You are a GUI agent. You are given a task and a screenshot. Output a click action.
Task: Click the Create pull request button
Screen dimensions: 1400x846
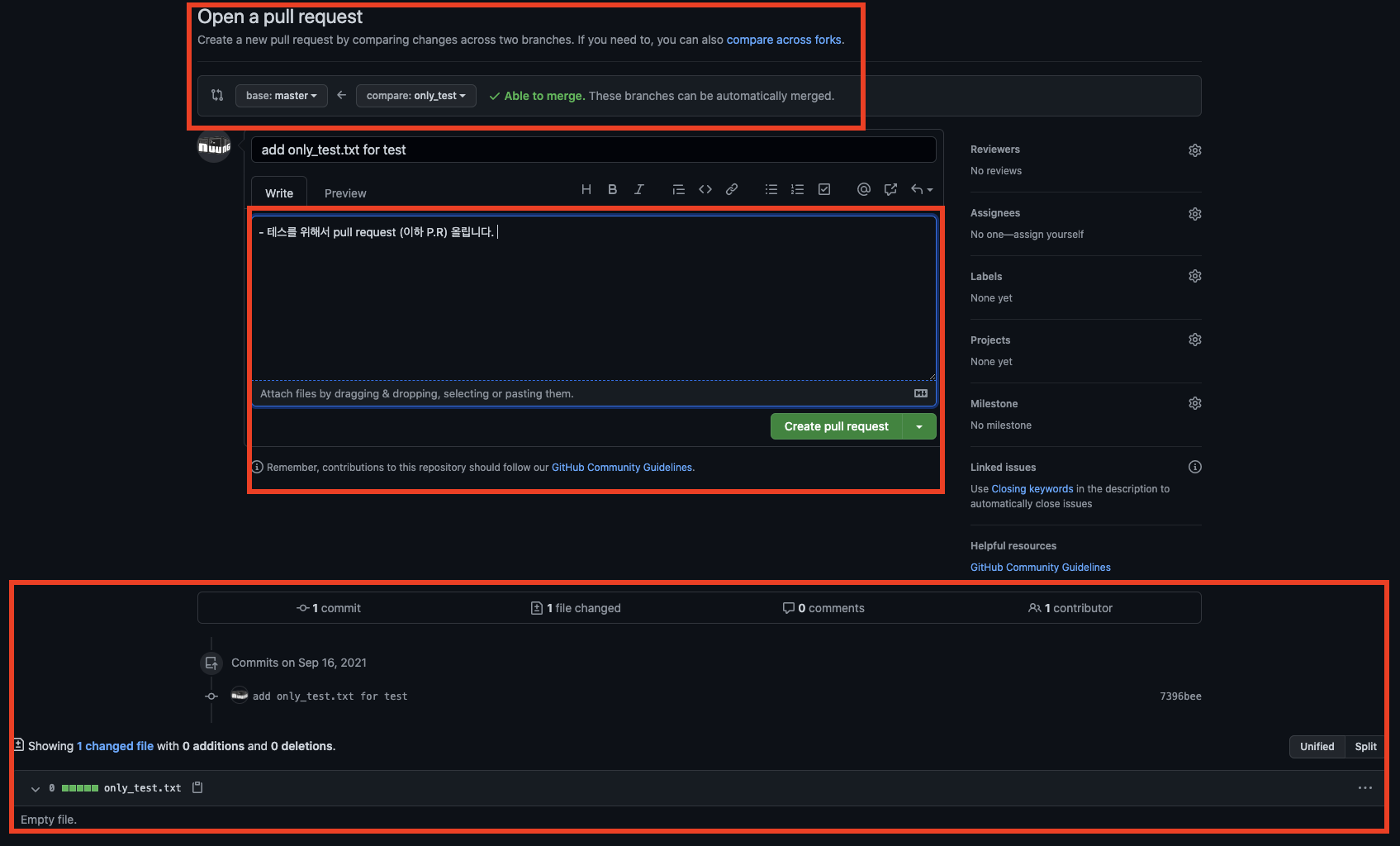pos(837,426)
